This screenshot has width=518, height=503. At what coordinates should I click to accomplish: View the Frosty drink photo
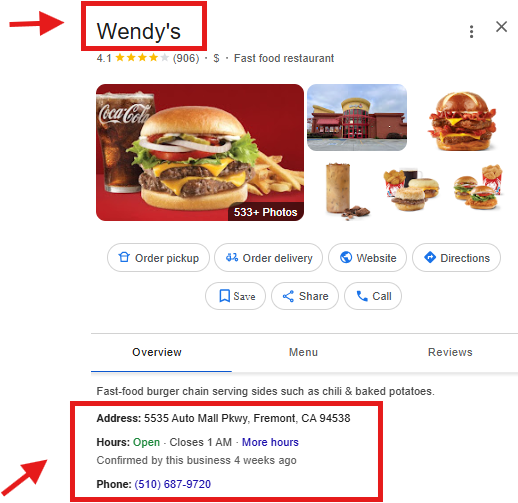coord(347,192)
